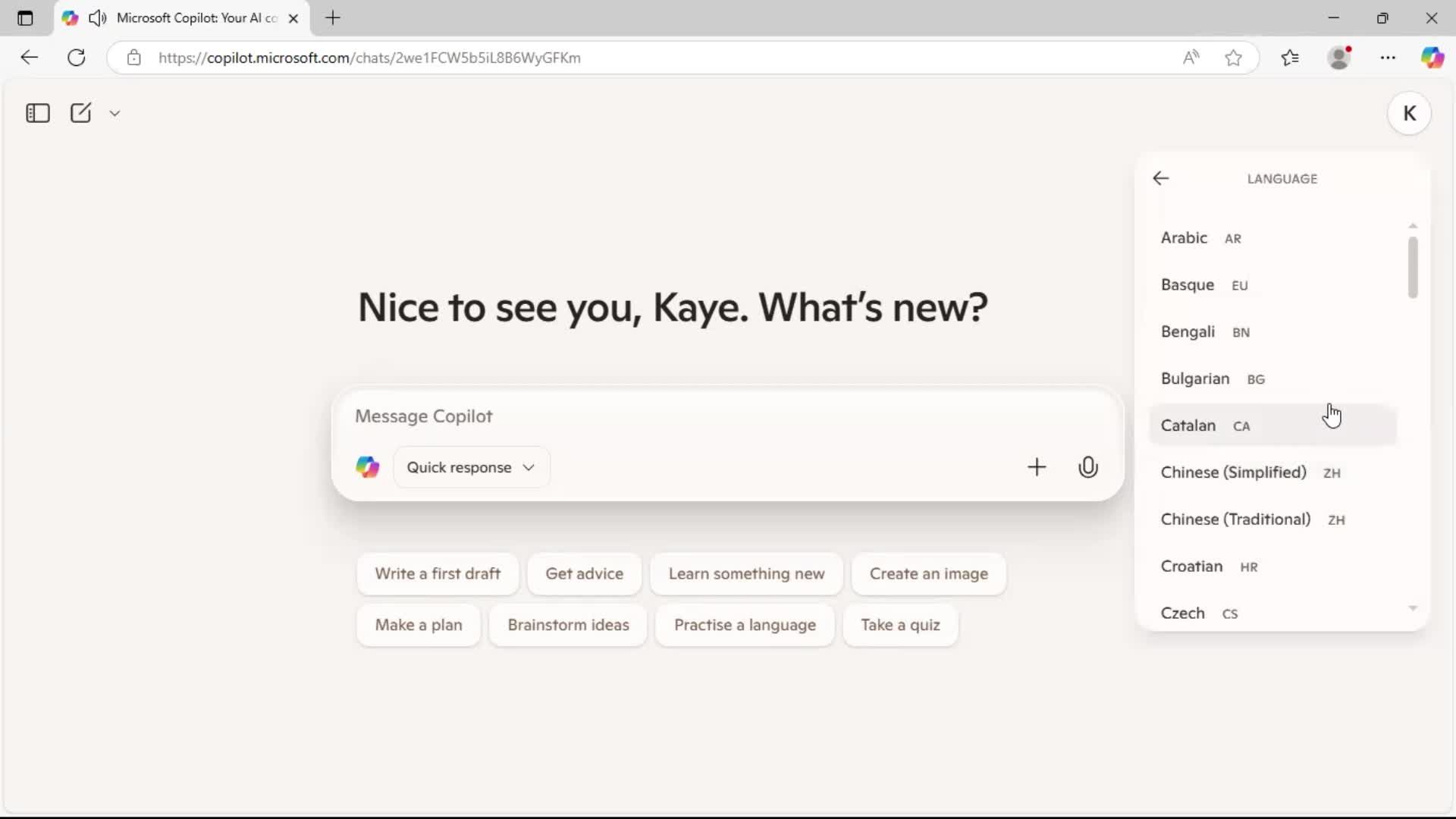Viewport: 1456px width, 819px height.
Task: Select Arabic language
Action: 1272,238
